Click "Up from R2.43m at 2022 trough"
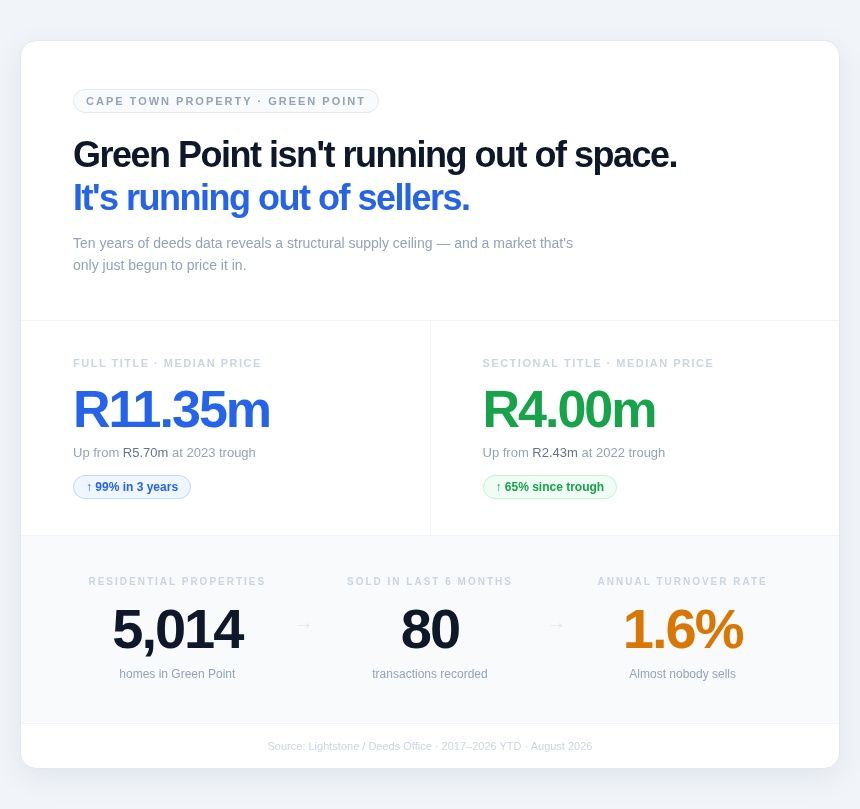This screenshot has height=809, width=860. (574, 452)
